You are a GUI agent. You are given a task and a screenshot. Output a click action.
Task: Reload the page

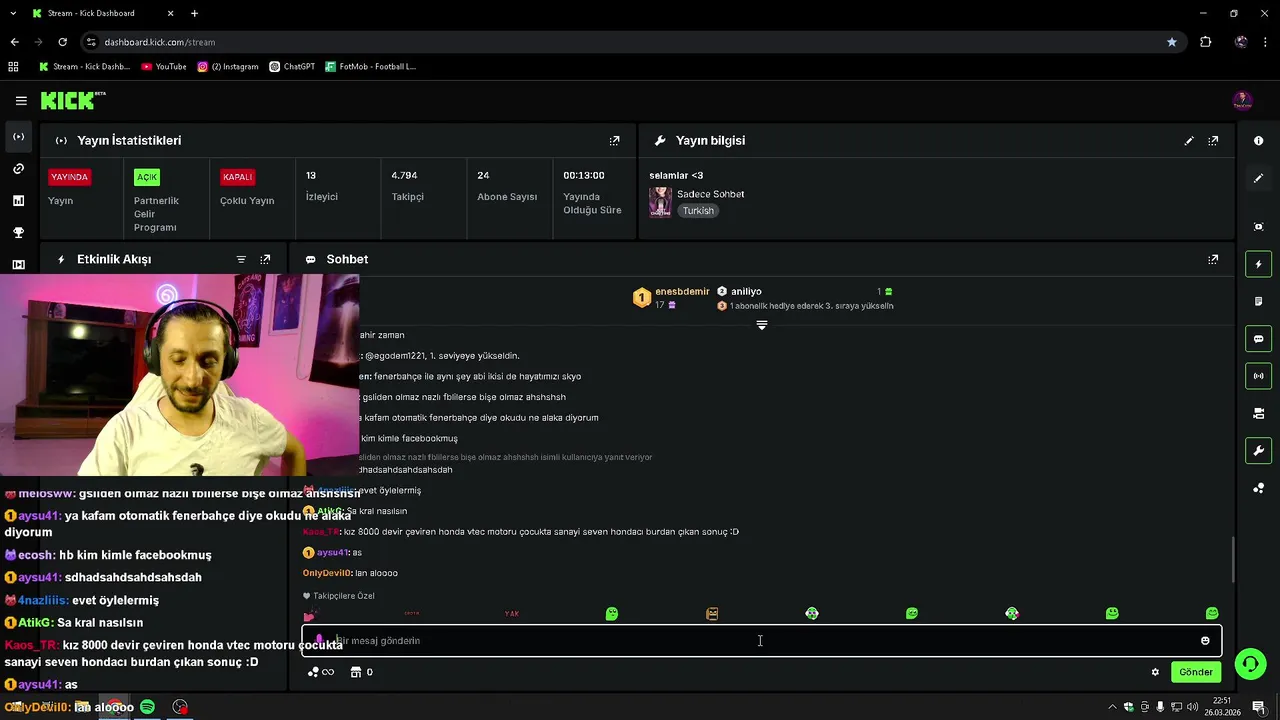click(62, 42)
